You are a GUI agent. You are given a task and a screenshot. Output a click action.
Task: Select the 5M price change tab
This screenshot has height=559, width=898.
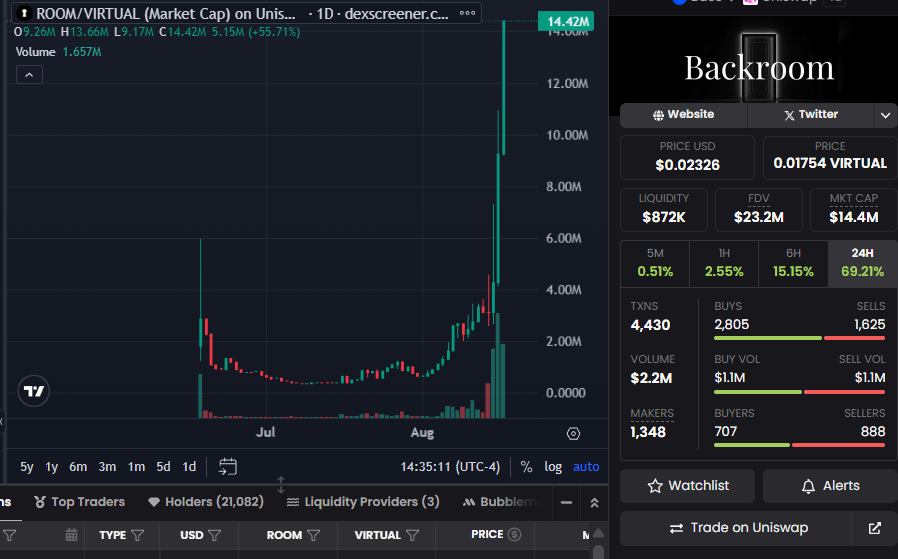coord(655,263)
